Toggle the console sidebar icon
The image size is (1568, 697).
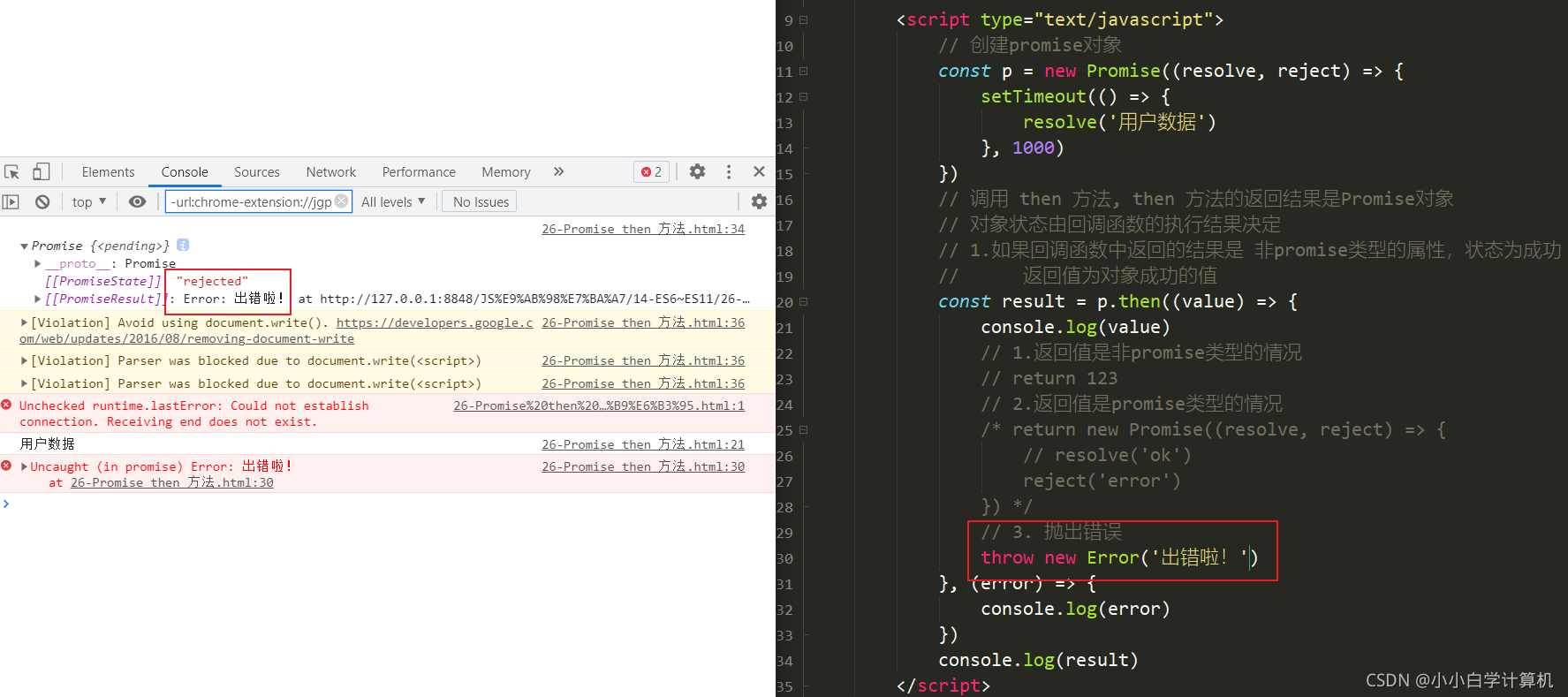[x=11, y=201]
